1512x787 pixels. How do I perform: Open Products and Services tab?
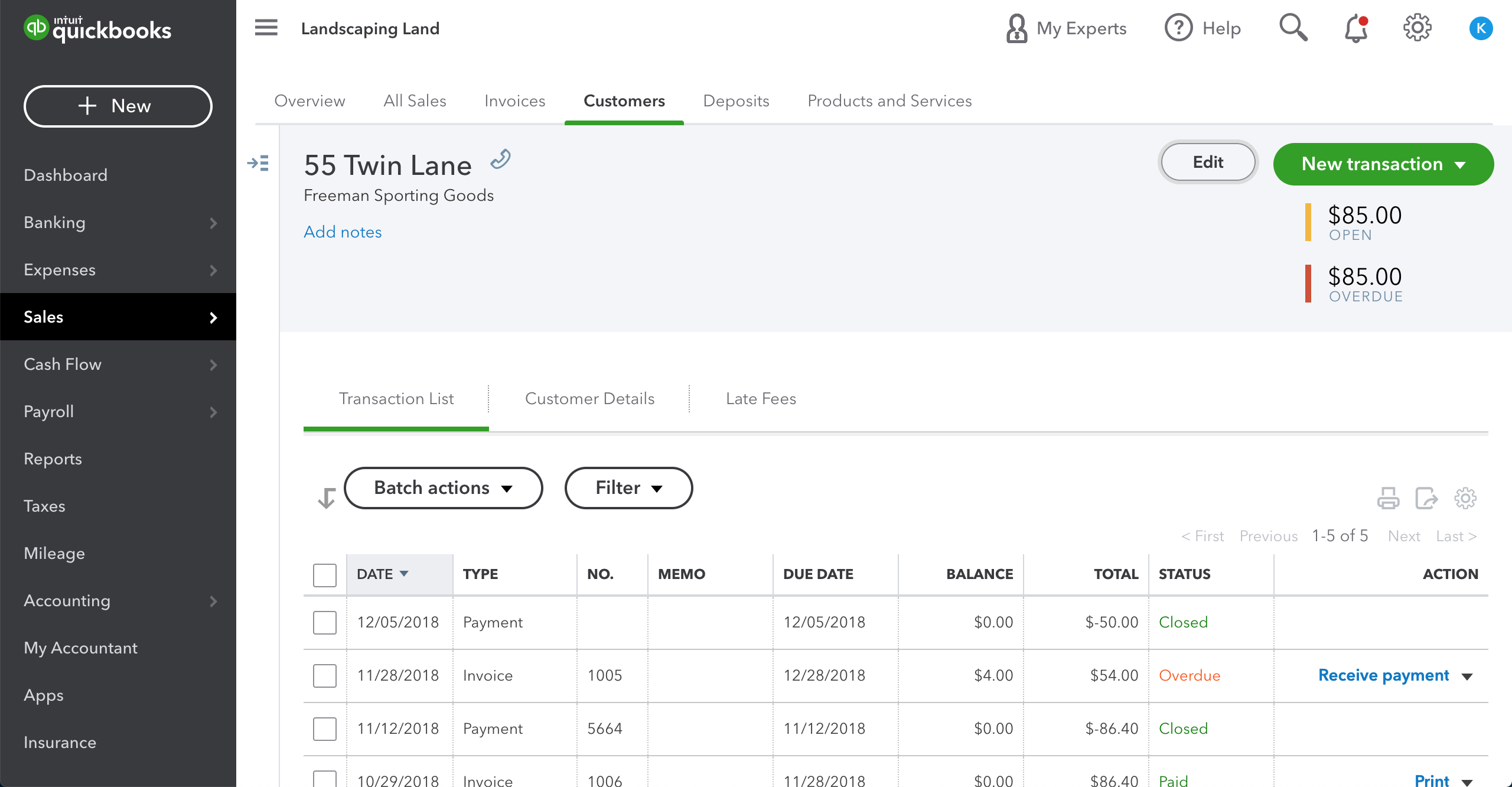tap(889, 100)
